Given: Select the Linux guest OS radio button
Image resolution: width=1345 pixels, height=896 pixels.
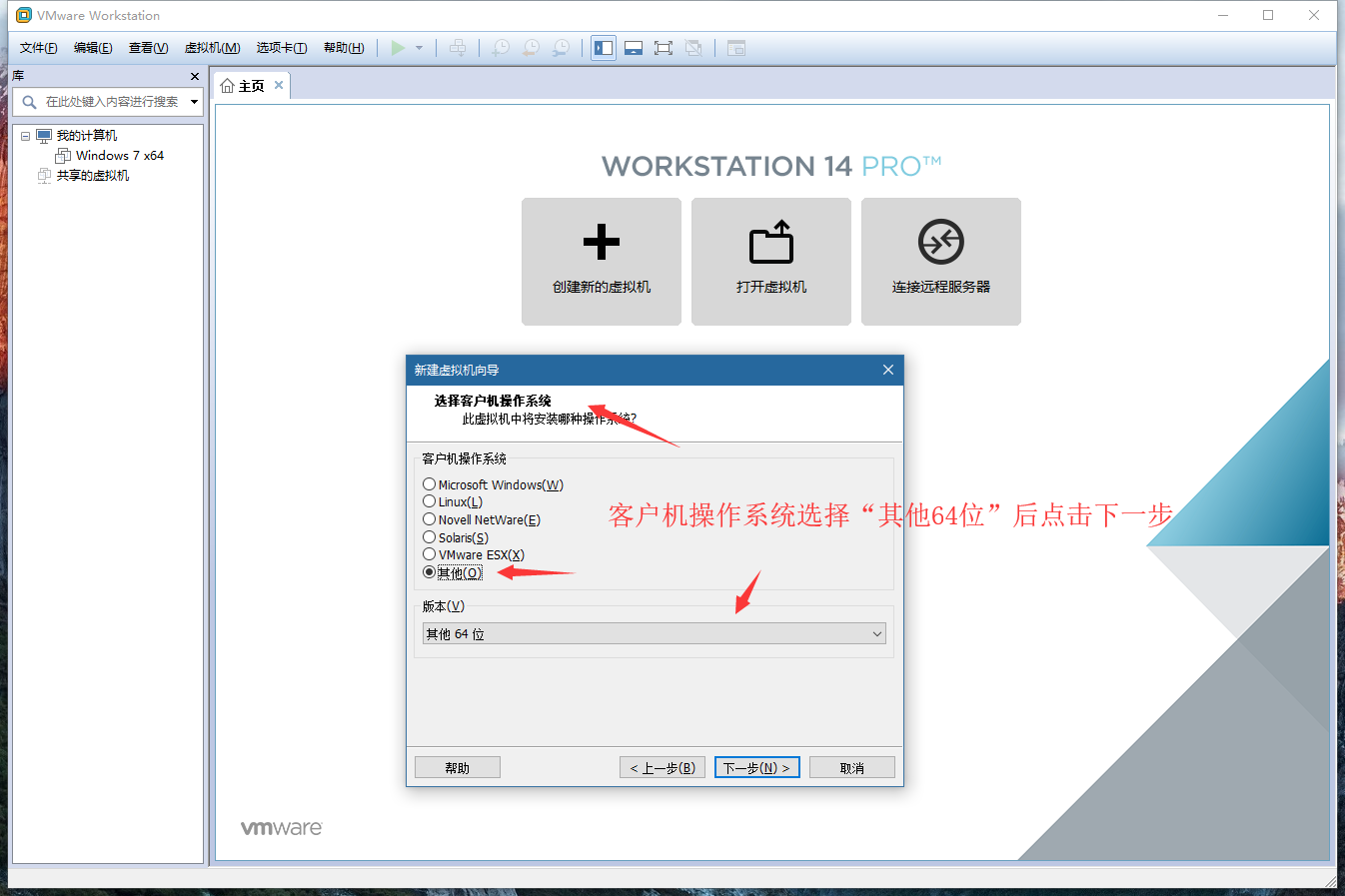Looking at the screenshot, I should click(x=429, y=501).
